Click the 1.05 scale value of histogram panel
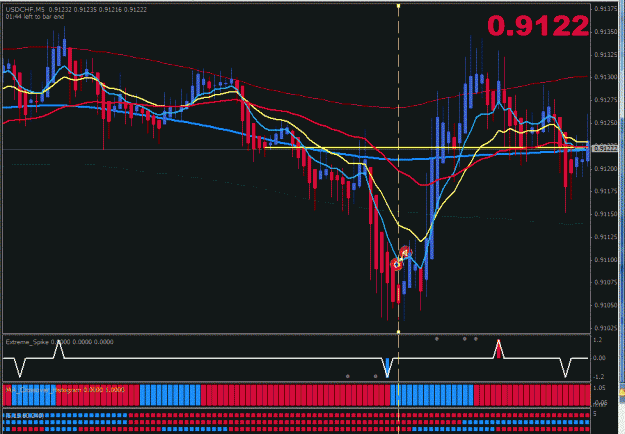This screenshot has width=625, height=434. coord(599,387)
